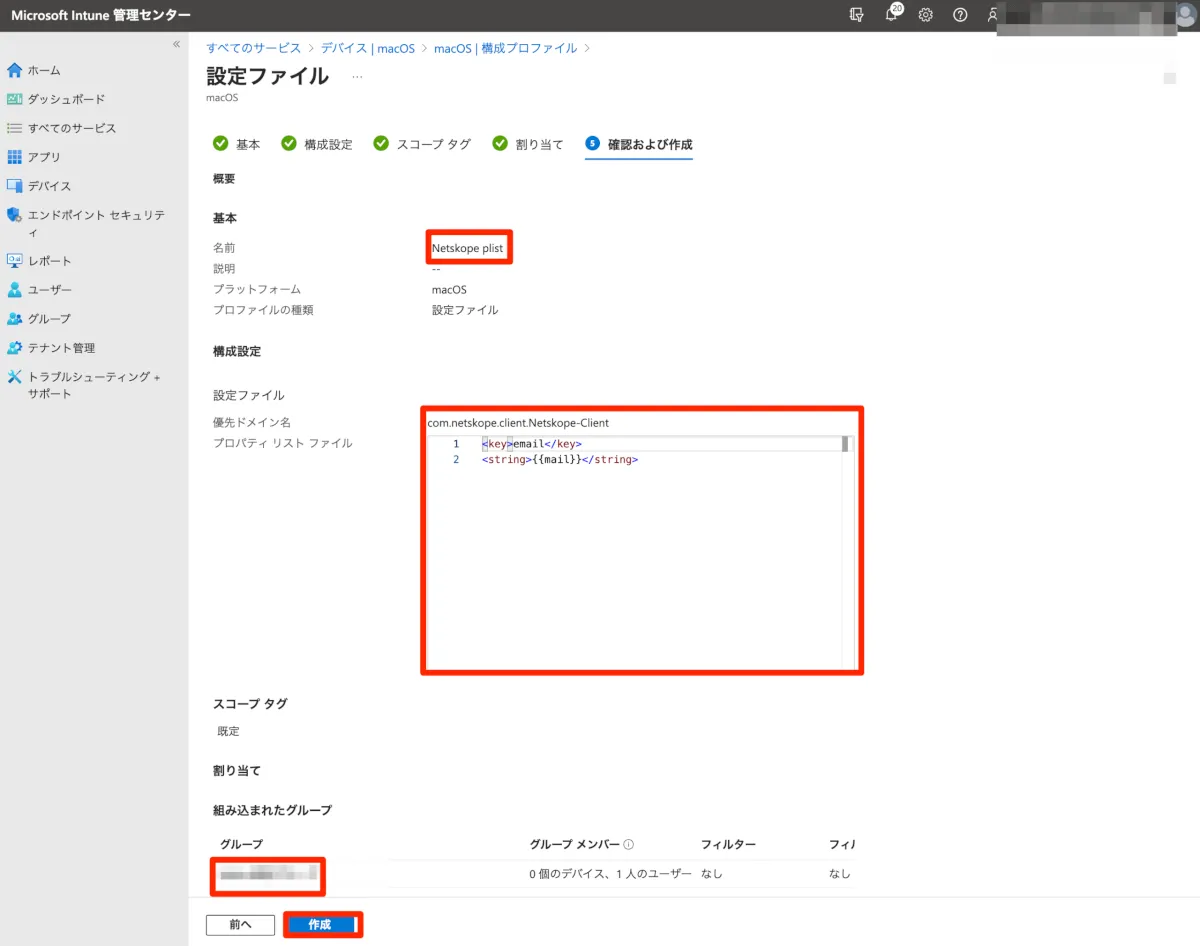The image size is (1200, 946).
Task: Open エンドポイント セキュリティ in the sidebar
Action: tap(94, 223)
